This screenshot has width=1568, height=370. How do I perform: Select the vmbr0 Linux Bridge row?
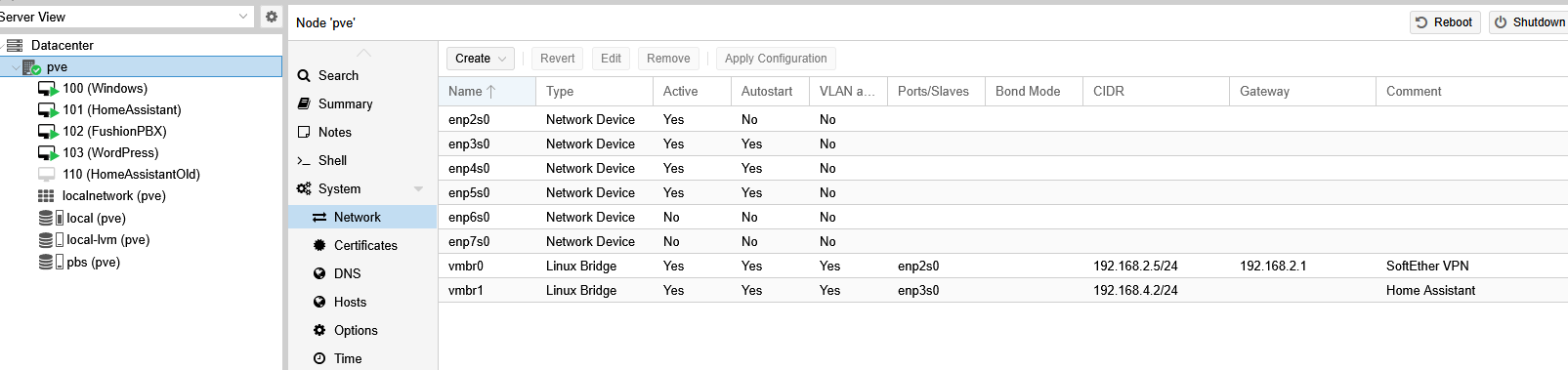click(1003, 266)
